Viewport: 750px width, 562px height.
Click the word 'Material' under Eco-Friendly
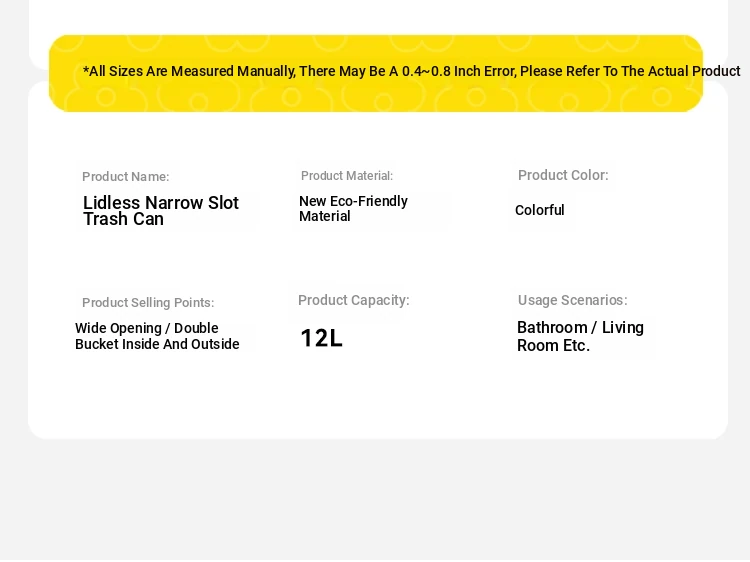pos(325,216)
